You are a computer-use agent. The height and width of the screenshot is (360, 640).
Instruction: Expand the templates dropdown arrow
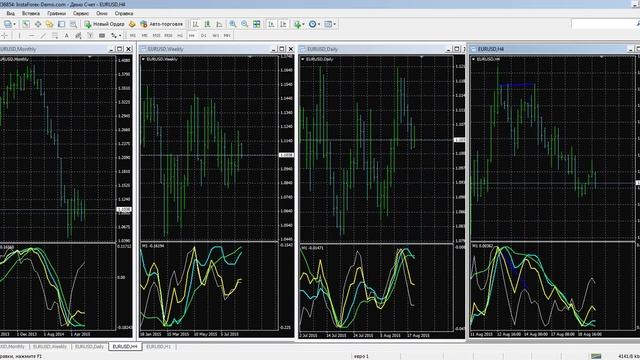click(334, 24)
